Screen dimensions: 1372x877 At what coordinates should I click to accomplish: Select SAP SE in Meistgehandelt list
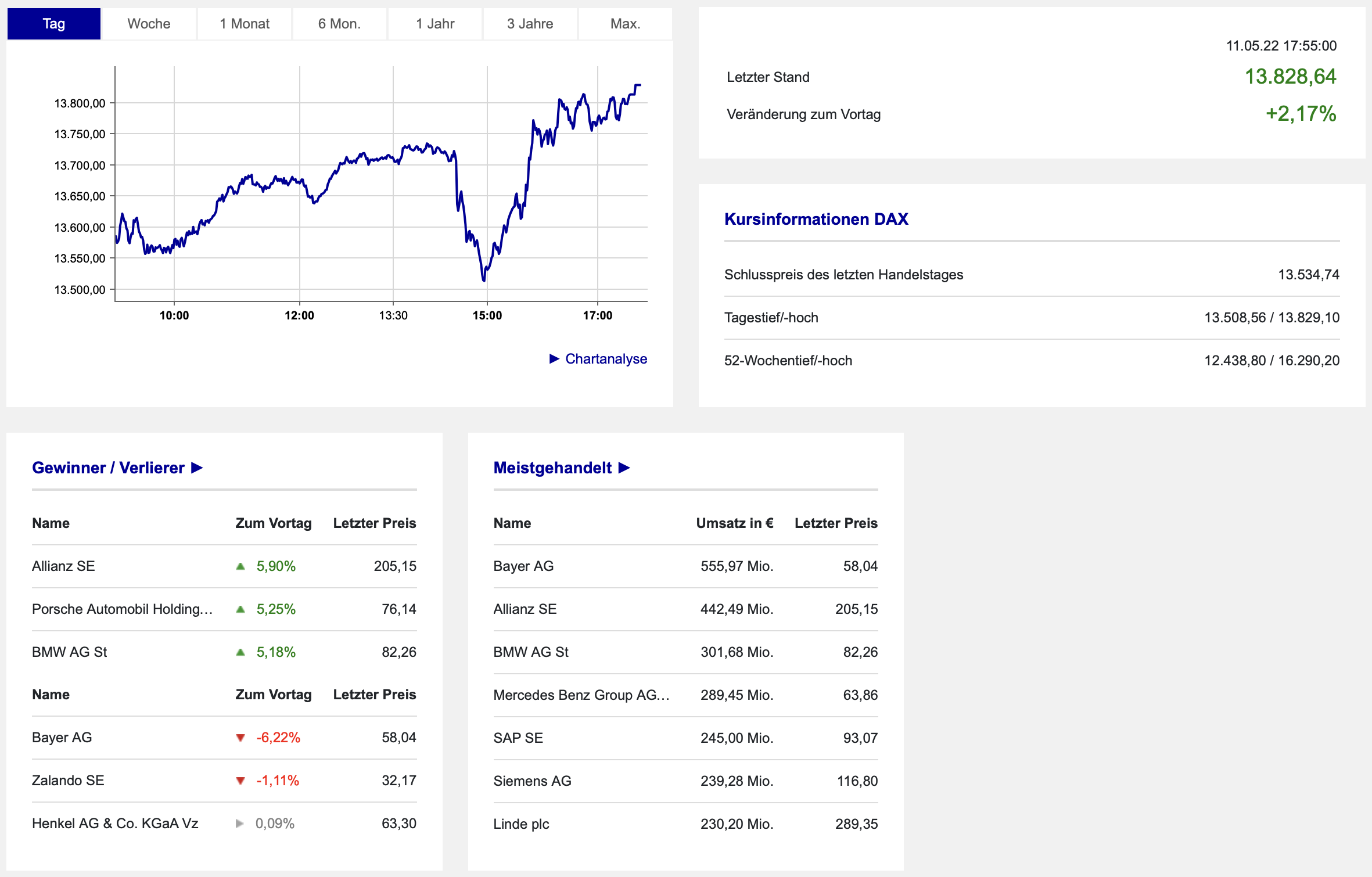tap(518, 738)
